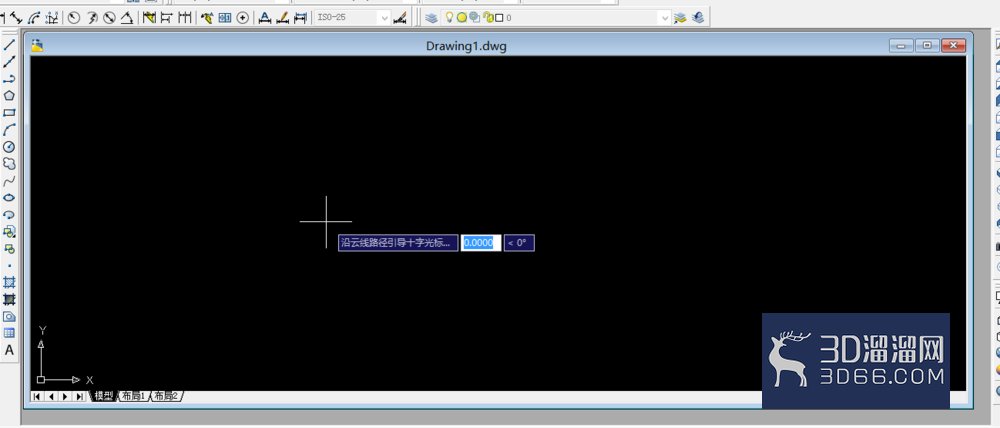Open the Tolerance tool
Screen dimensions: 1000x428
(x=224, y=18)
